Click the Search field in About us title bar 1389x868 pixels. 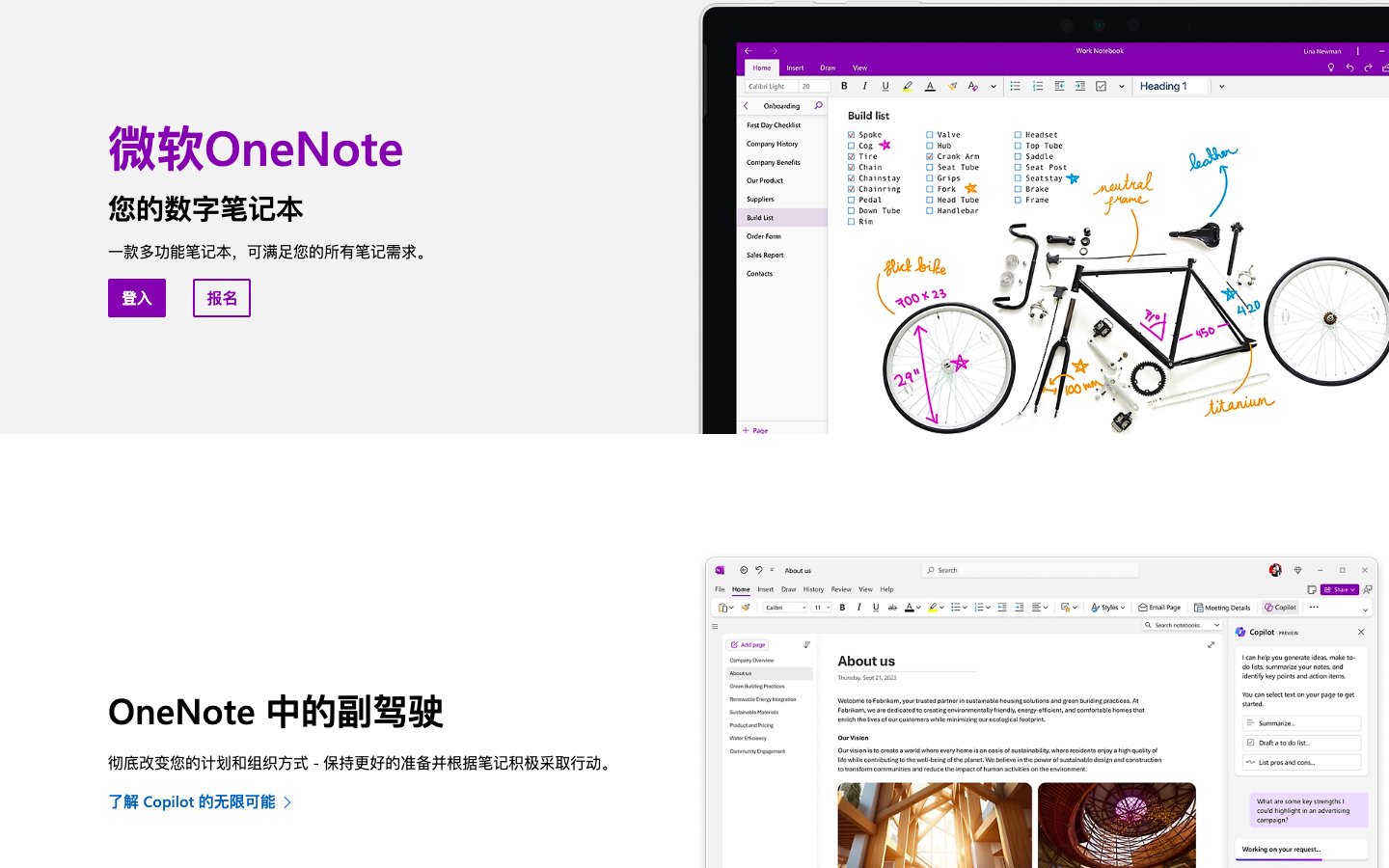(x=1030, y=570)
